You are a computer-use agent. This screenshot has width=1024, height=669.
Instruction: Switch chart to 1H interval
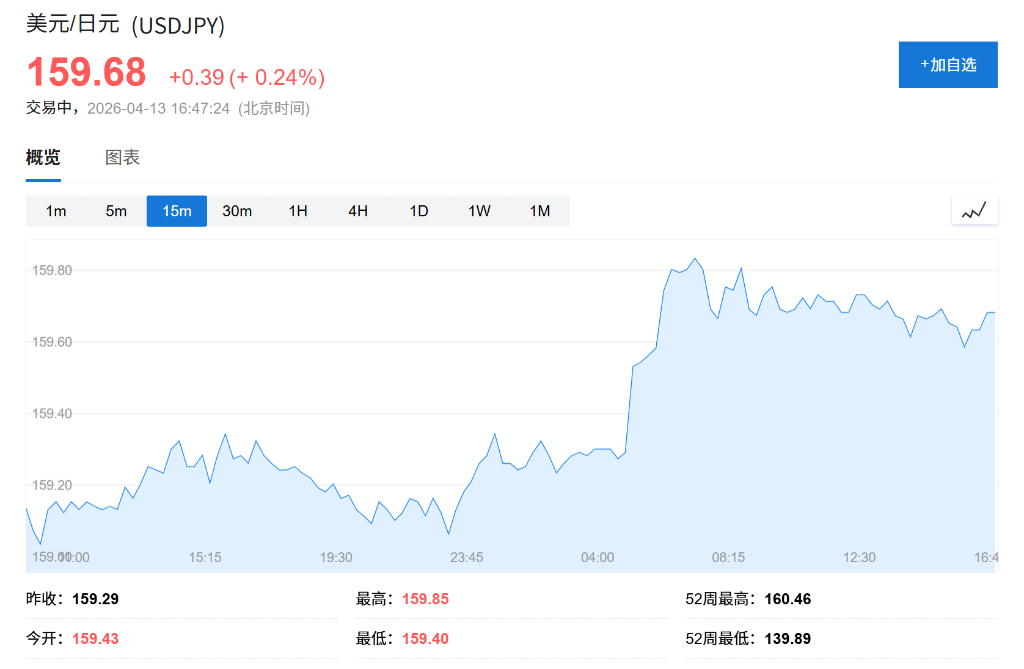[x=297, y=211]
